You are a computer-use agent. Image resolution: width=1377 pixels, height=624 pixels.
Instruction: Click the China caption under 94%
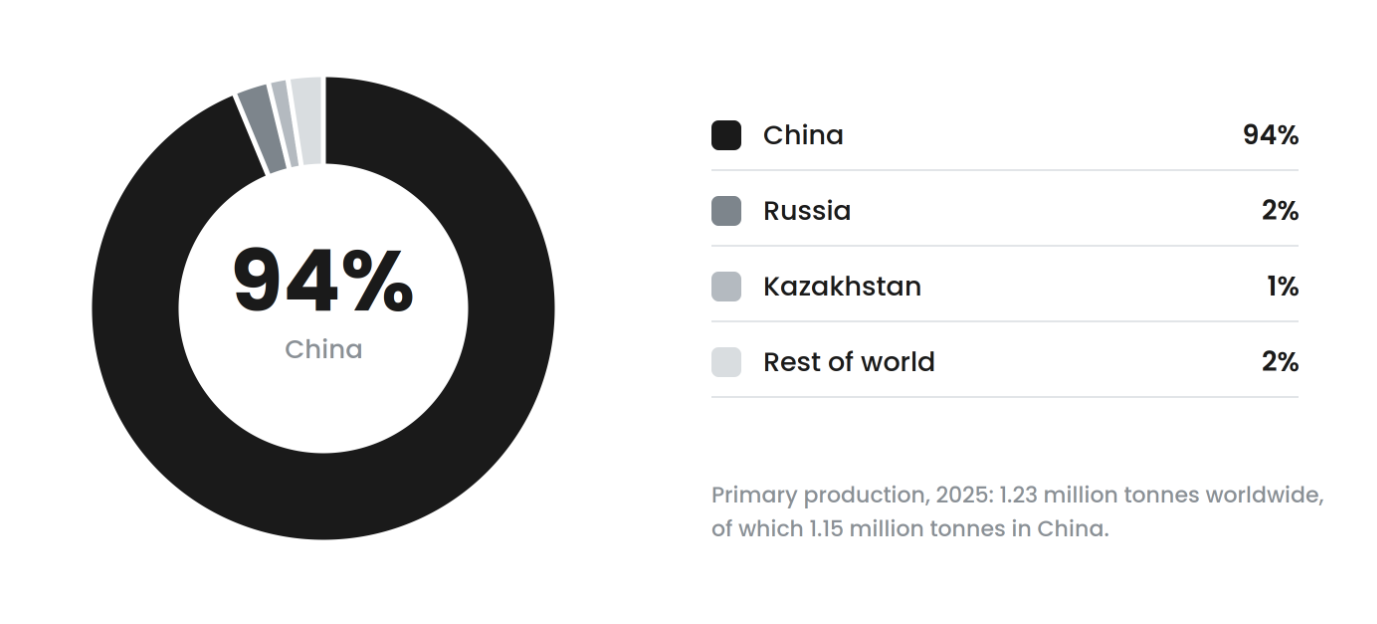pyautogui.click(x=323, y=349)
